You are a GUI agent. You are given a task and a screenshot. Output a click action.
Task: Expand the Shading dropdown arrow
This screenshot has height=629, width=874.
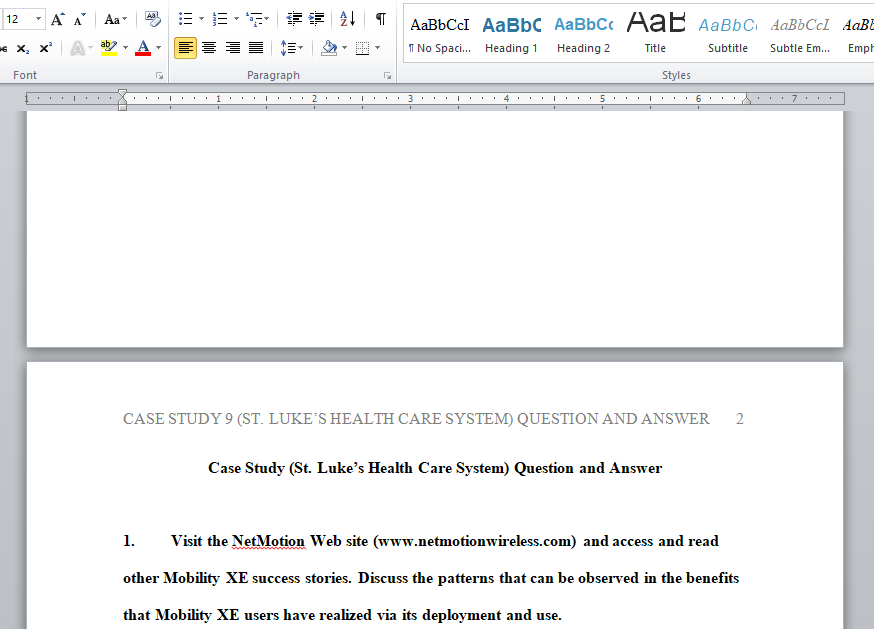pyautogui.click(x=344, y=48)
